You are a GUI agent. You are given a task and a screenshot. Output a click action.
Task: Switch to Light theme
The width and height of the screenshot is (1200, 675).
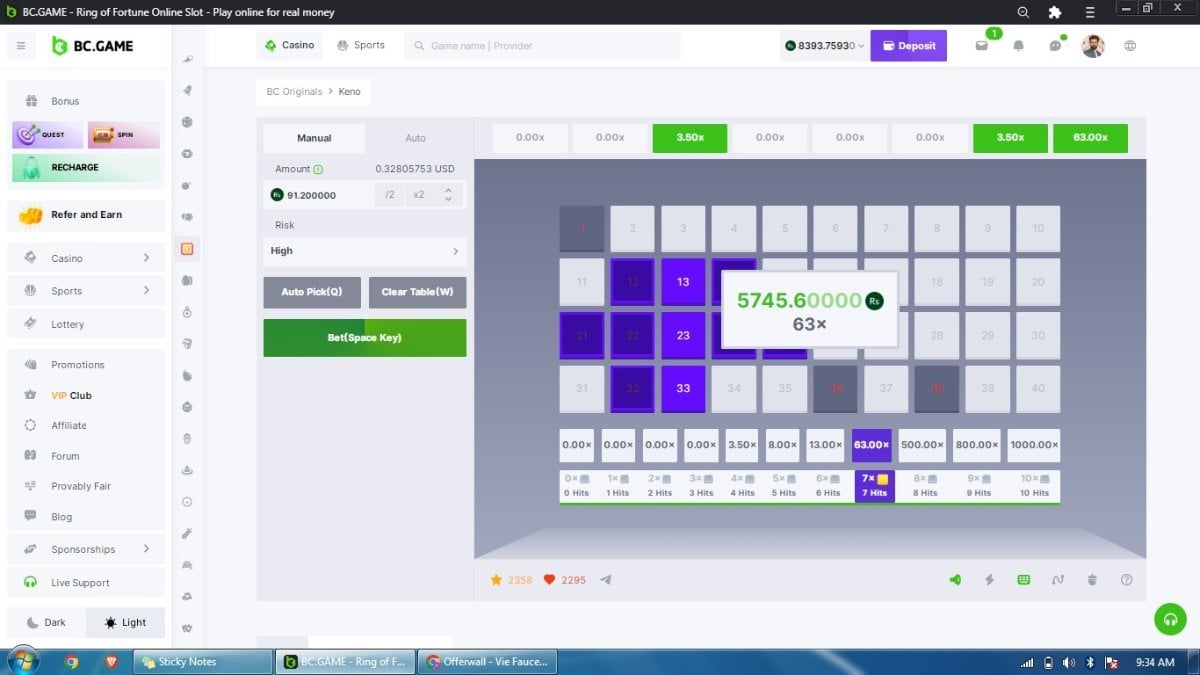click(x=125, y=622)
